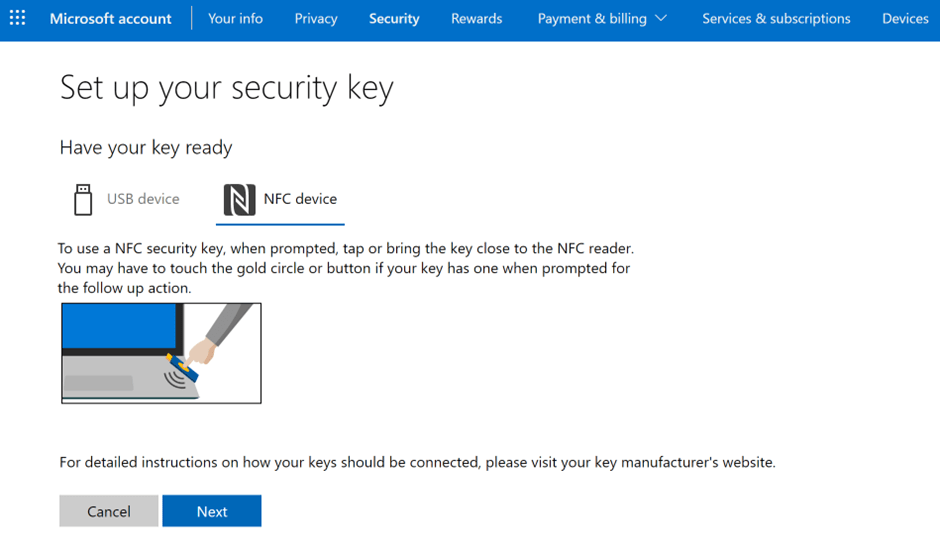Click the NFC logo icon

click(240, 199)
